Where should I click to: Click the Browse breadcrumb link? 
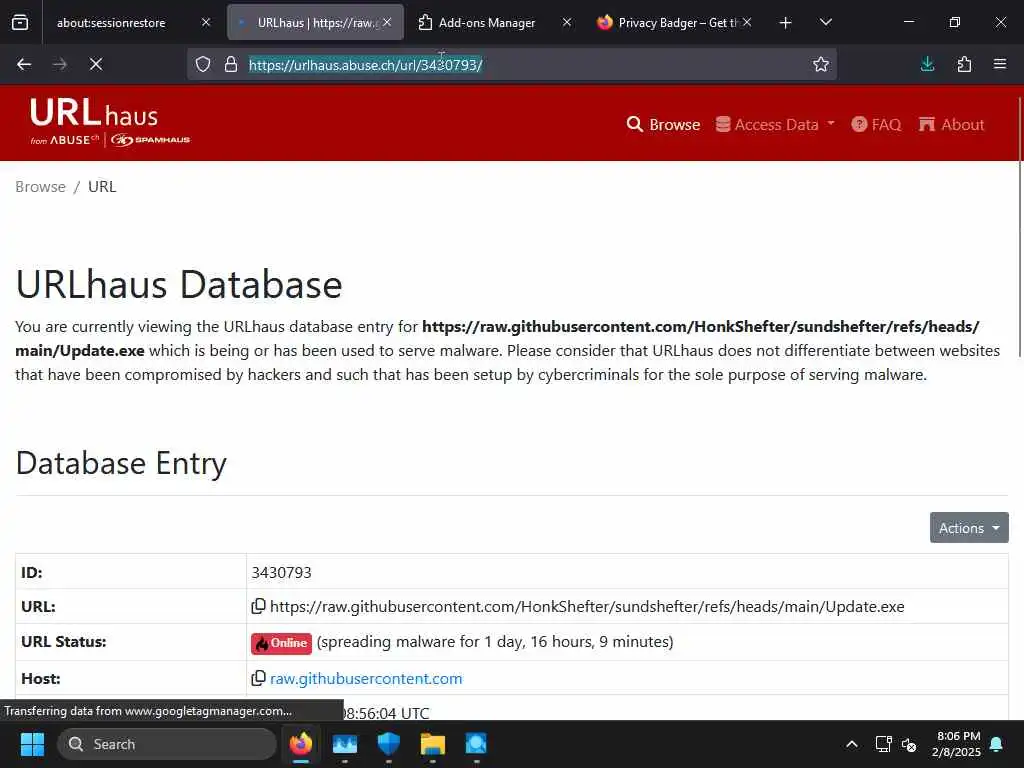tap(40, 187)
